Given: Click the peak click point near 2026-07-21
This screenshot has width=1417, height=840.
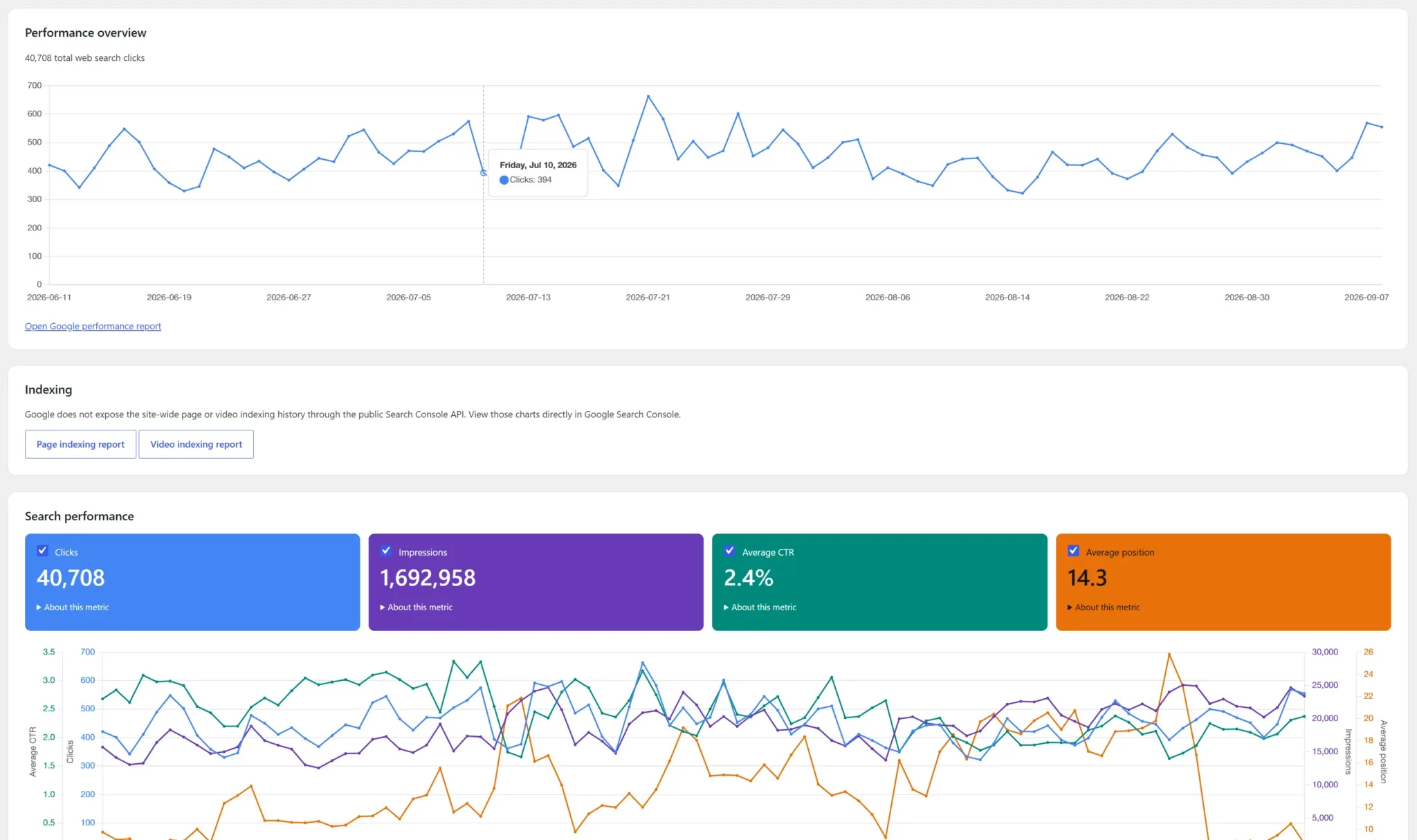Looking at the screenshot, I should pyautogui.click(x=648, y=96).
